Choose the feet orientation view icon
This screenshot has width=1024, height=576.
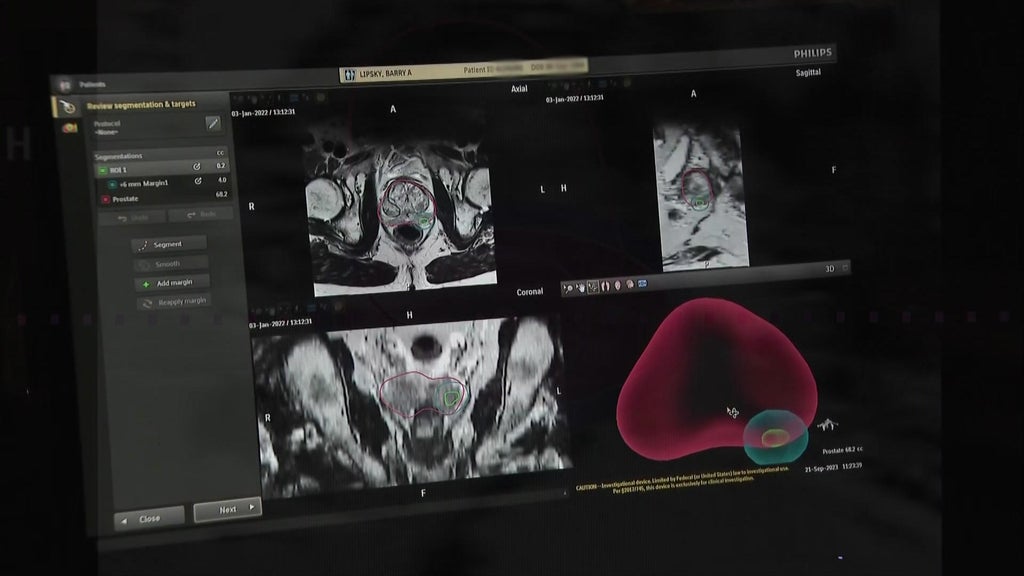coord(605,286)
